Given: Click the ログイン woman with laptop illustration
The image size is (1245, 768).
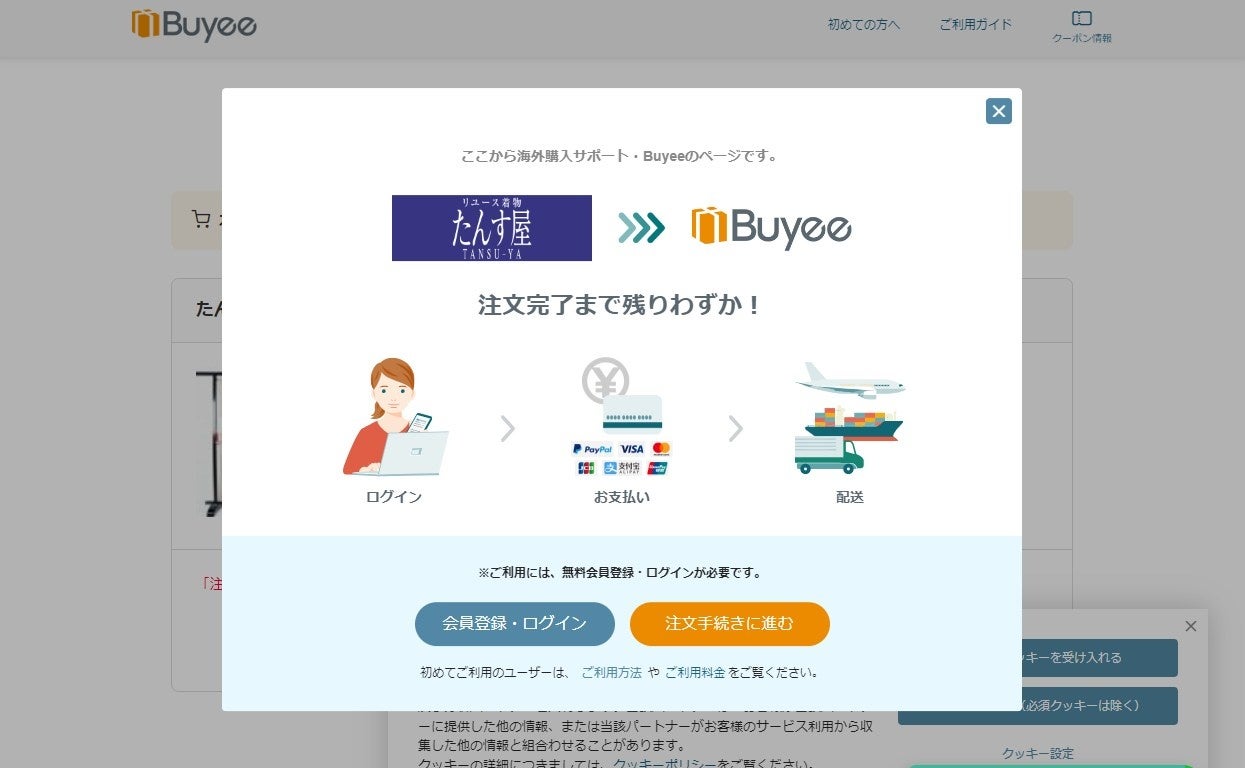Looking at the screenshot, I should tap(394, 417).
